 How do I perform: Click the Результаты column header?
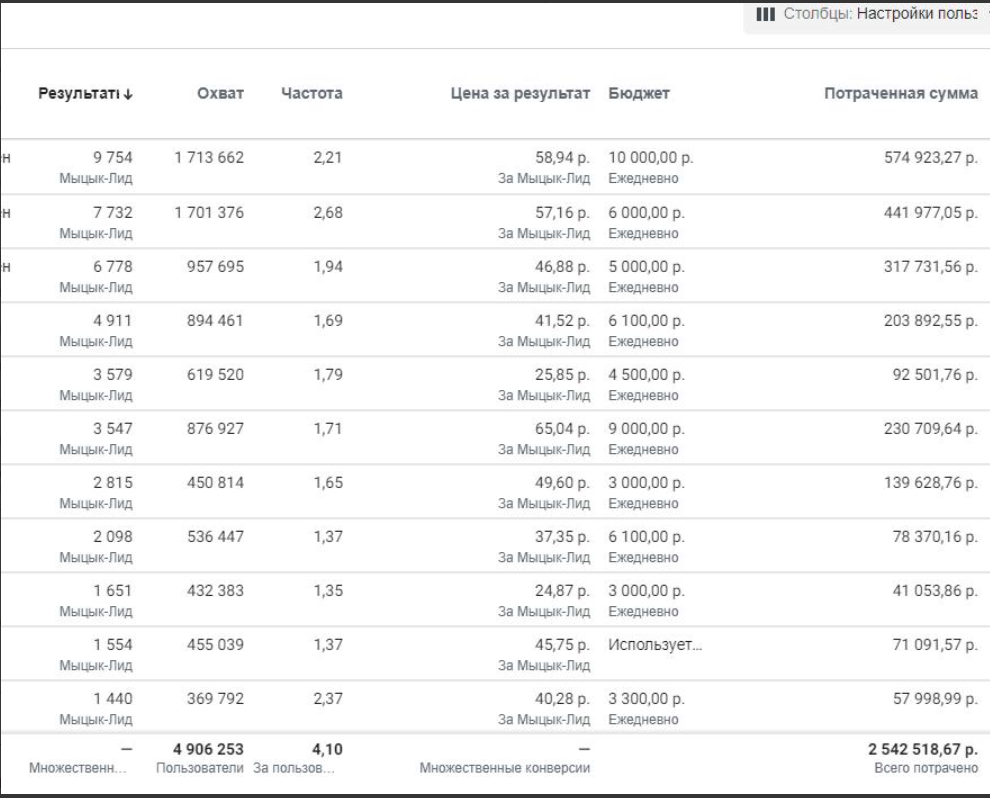click(x=80, y=94)
